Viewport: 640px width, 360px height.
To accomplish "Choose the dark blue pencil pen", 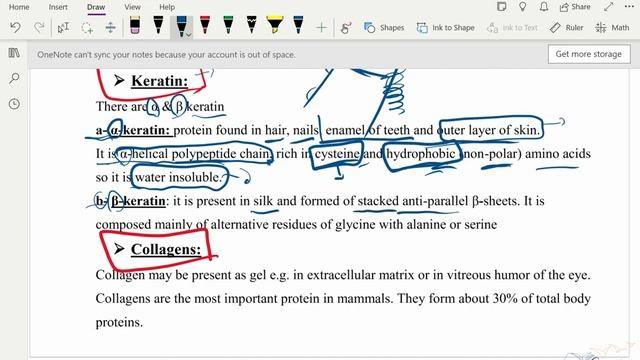I will [x=298, y=25].
